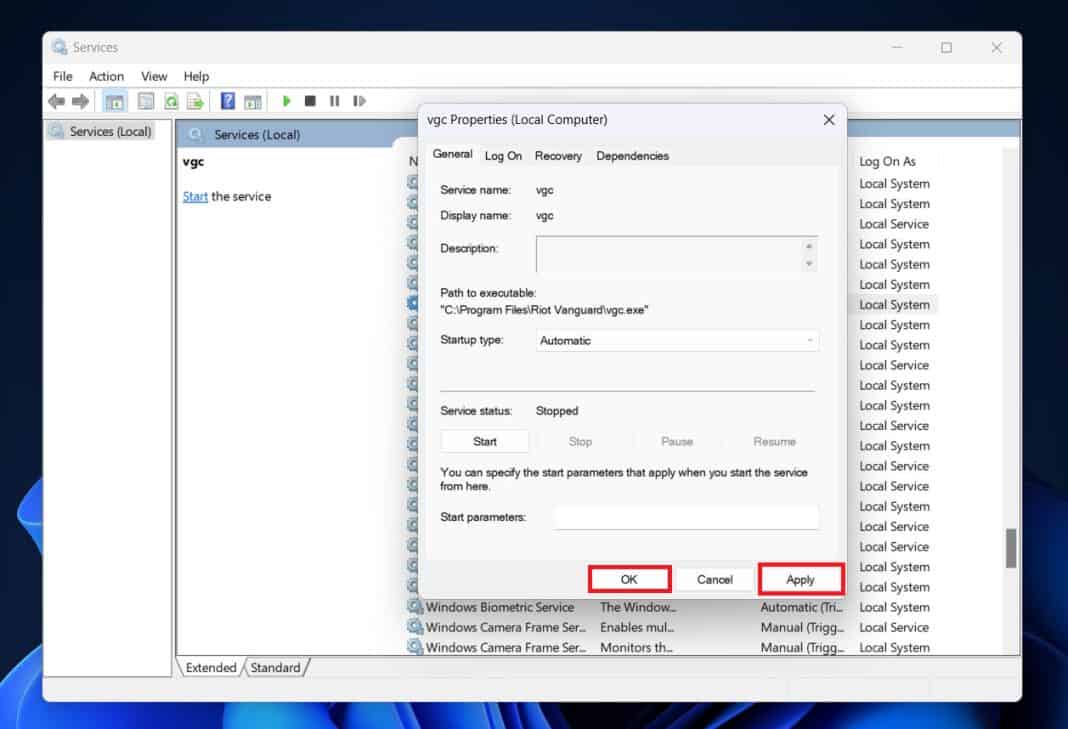Click inside the Start parameters field

pyautogui.click(x=686, y=517)
